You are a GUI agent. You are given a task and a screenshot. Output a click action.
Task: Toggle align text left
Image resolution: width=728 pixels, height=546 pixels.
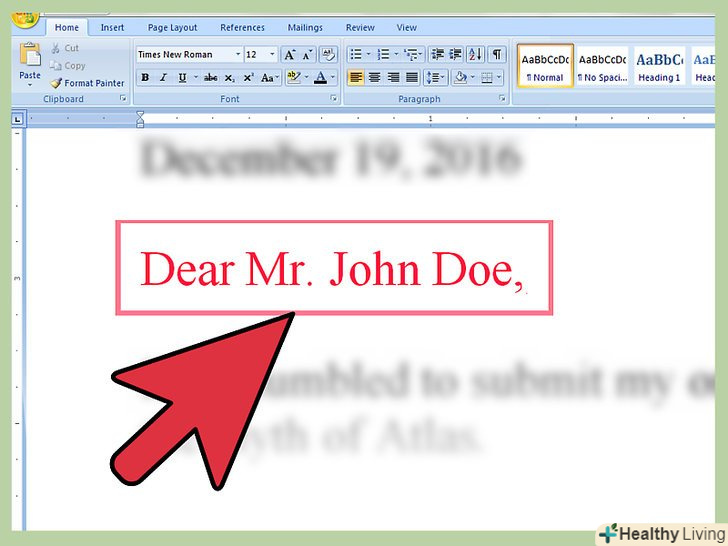tap(356, 78)
